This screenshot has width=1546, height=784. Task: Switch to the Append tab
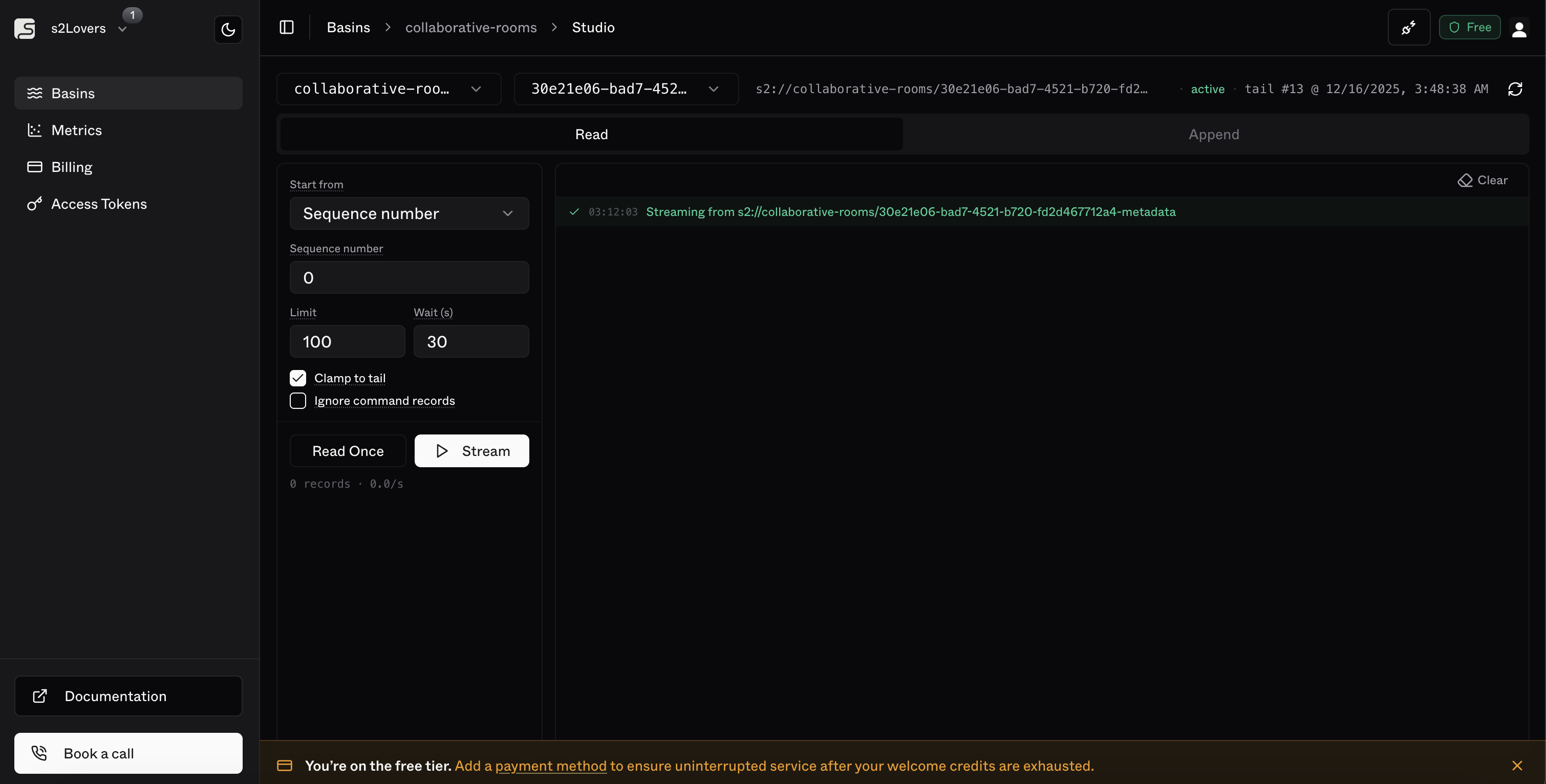1214,135
